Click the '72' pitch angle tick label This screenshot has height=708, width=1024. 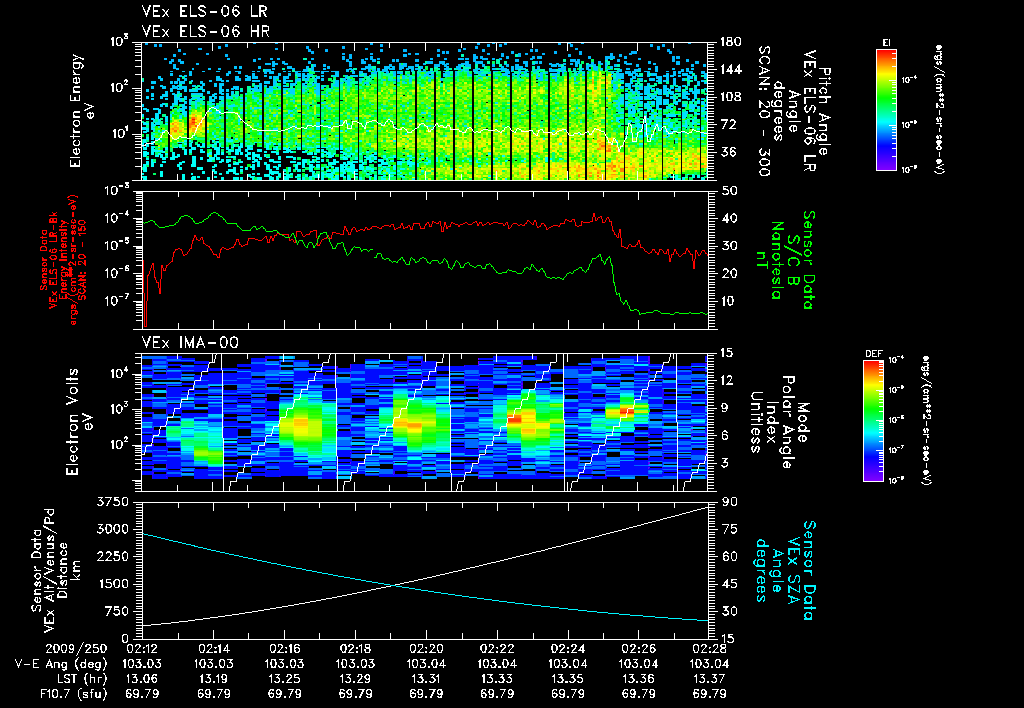pyautogui.click(x=728, y=124)
